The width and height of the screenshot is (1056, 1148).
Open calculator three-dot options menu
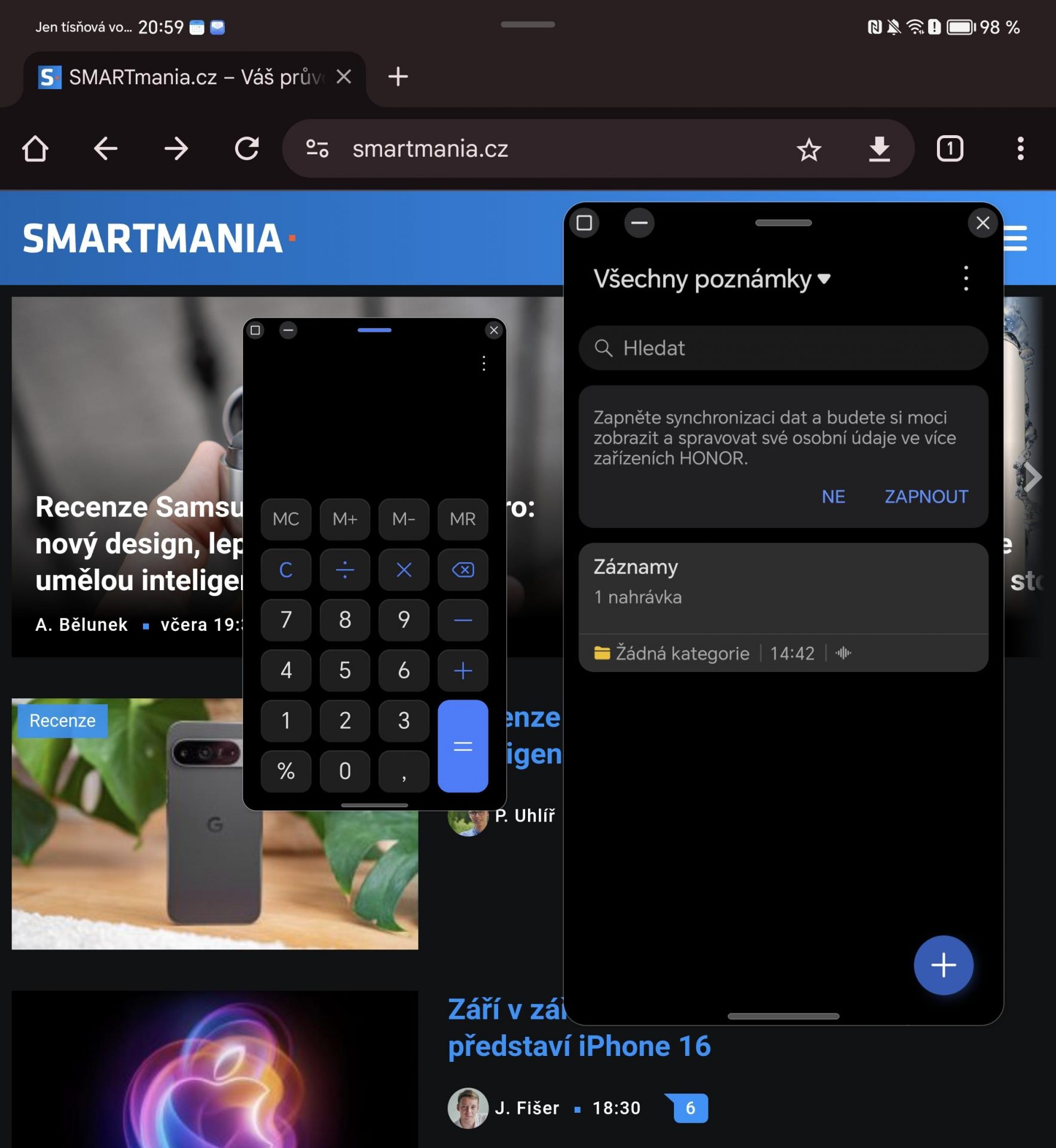[484, 364]
